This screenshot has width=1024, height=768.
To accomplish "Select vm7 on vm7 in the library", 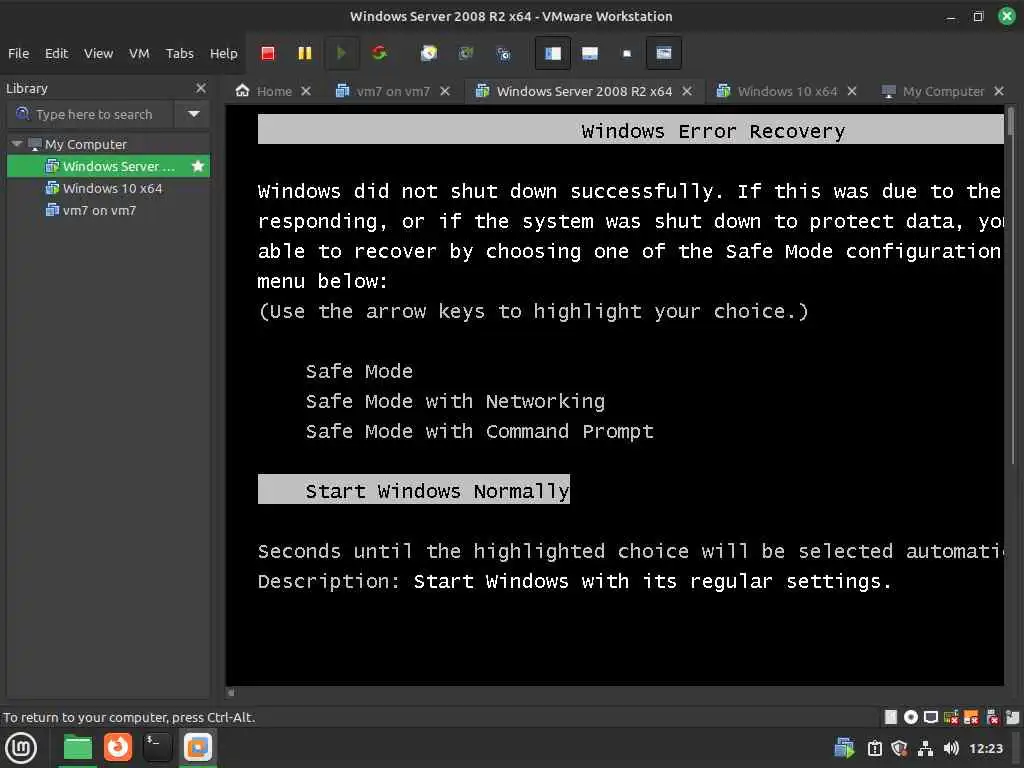I will pyautogui.click(x=108, y=210).
